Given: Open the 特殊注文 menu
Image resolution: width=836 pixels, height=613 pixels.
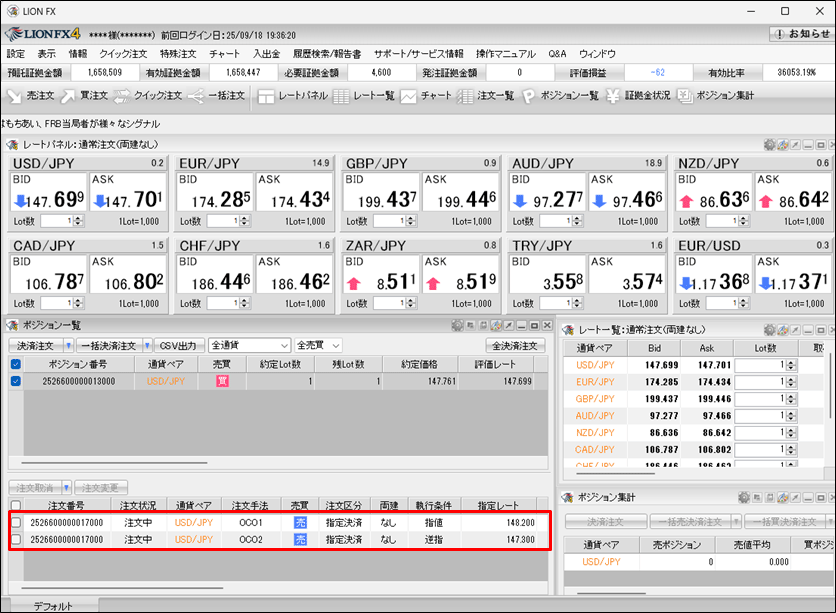Looking at the screenshot, I should (x=178, y=54).
